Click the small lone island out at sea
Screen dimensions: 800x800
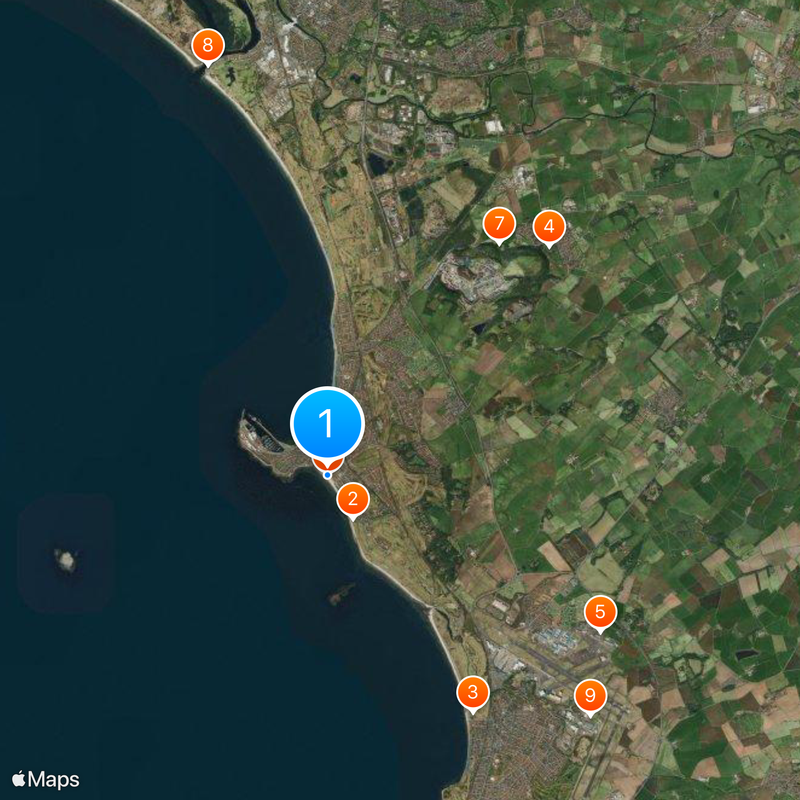[66, 560]
